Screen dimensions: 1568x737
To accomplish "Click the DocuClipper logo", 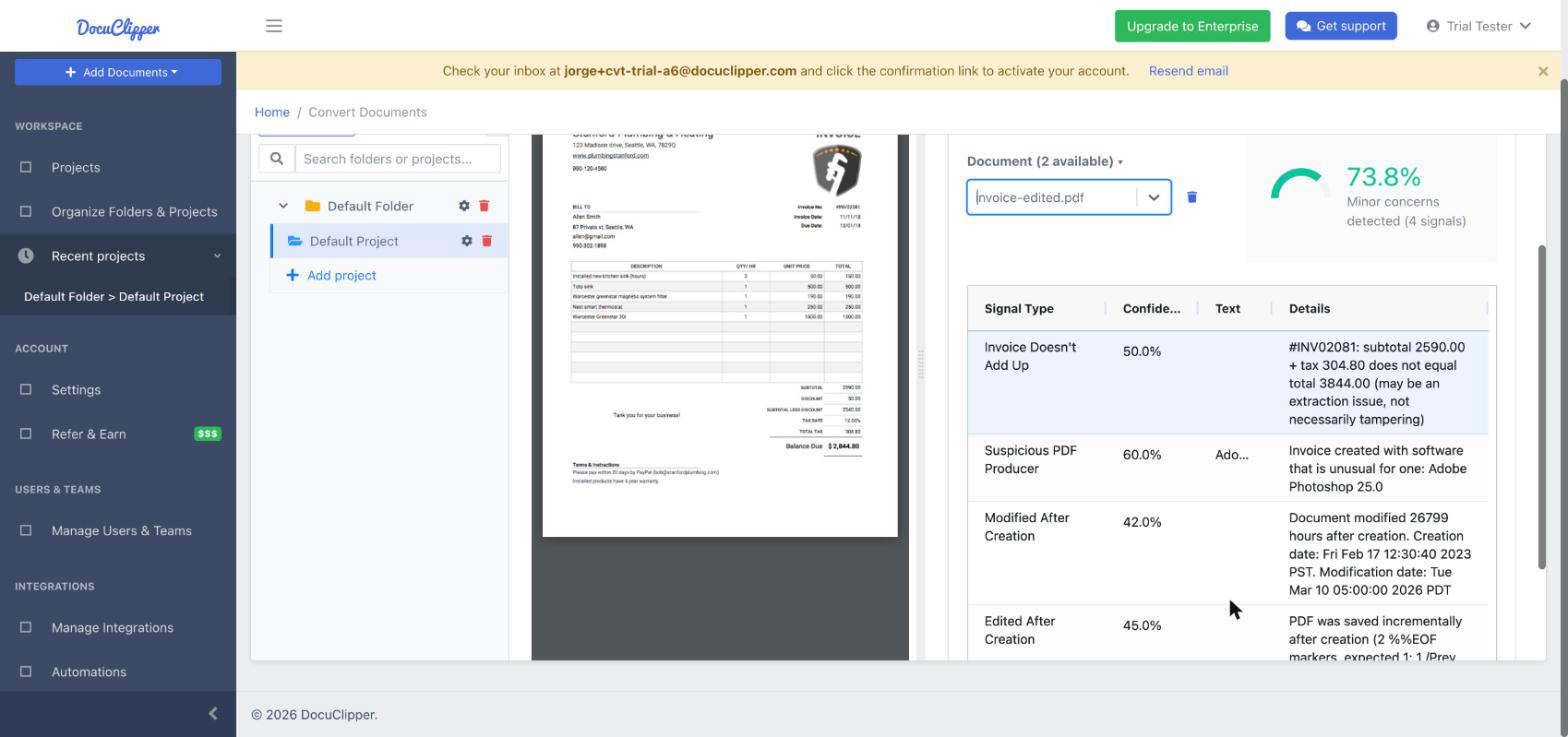I will (118, 27).
